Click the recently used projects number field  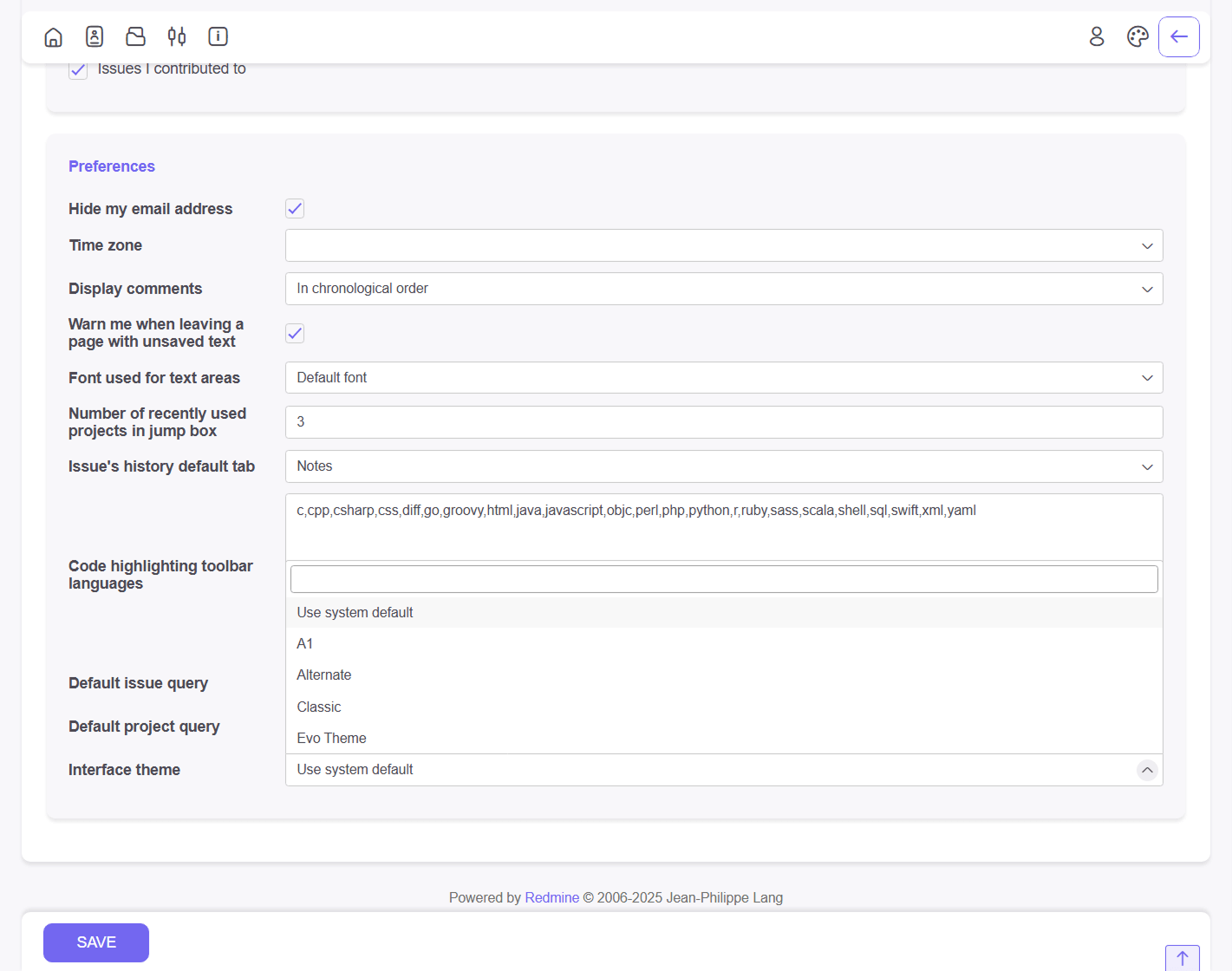pyautogui.click(x=723, y=422)
